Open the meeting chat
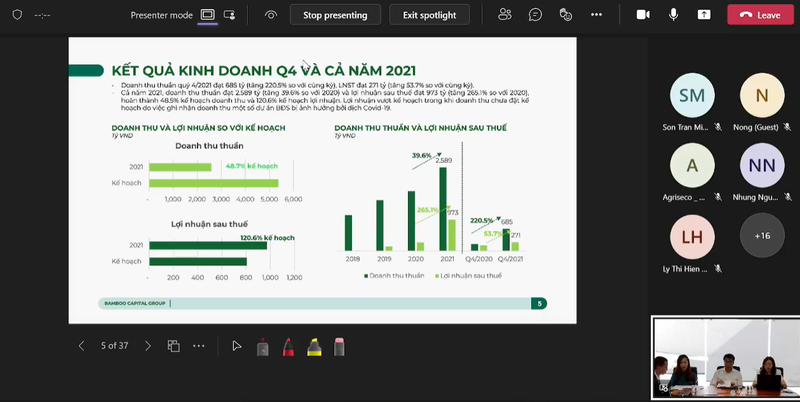This screenshot has height=402, width=800. 536,15
